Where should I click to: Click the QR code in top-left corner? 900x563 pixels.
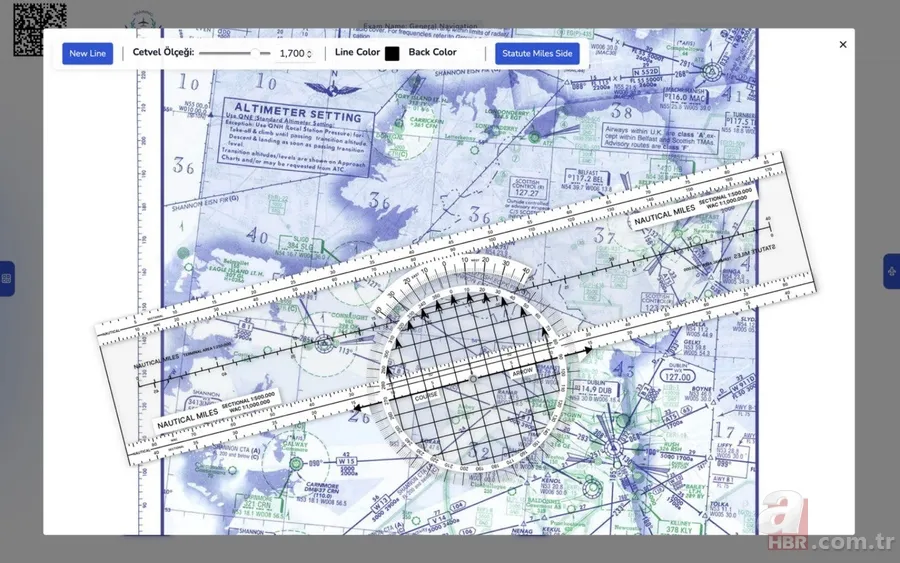coord(40,28)
